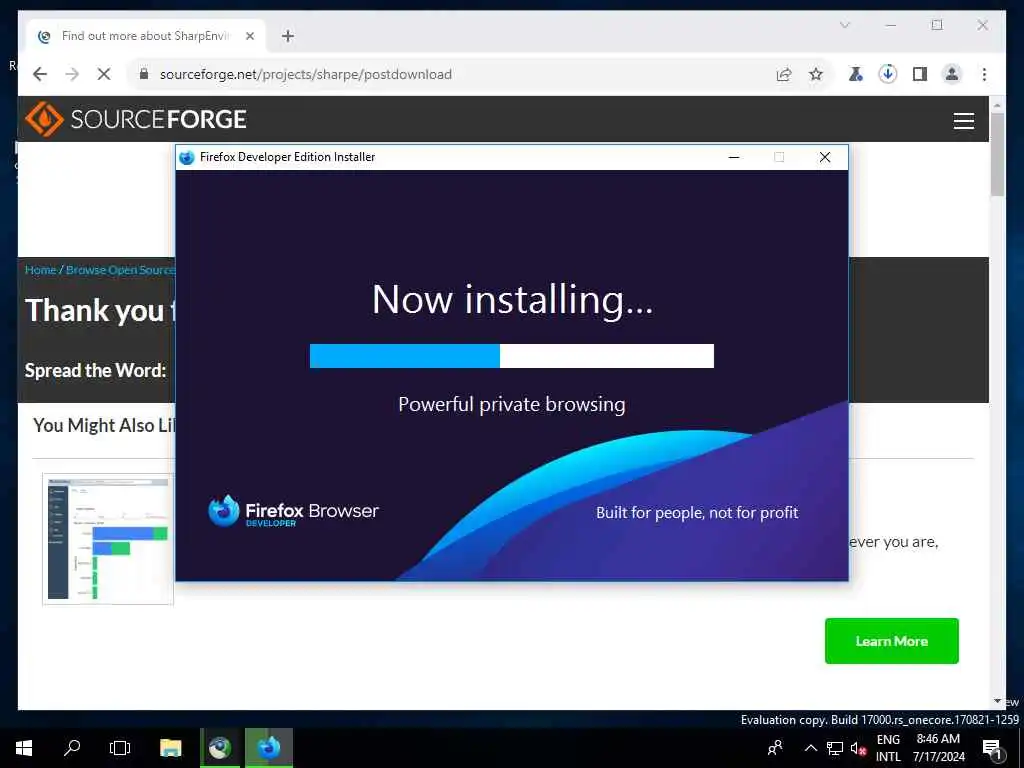
Task: Open the network status tray icon
Action: (835, 748)
